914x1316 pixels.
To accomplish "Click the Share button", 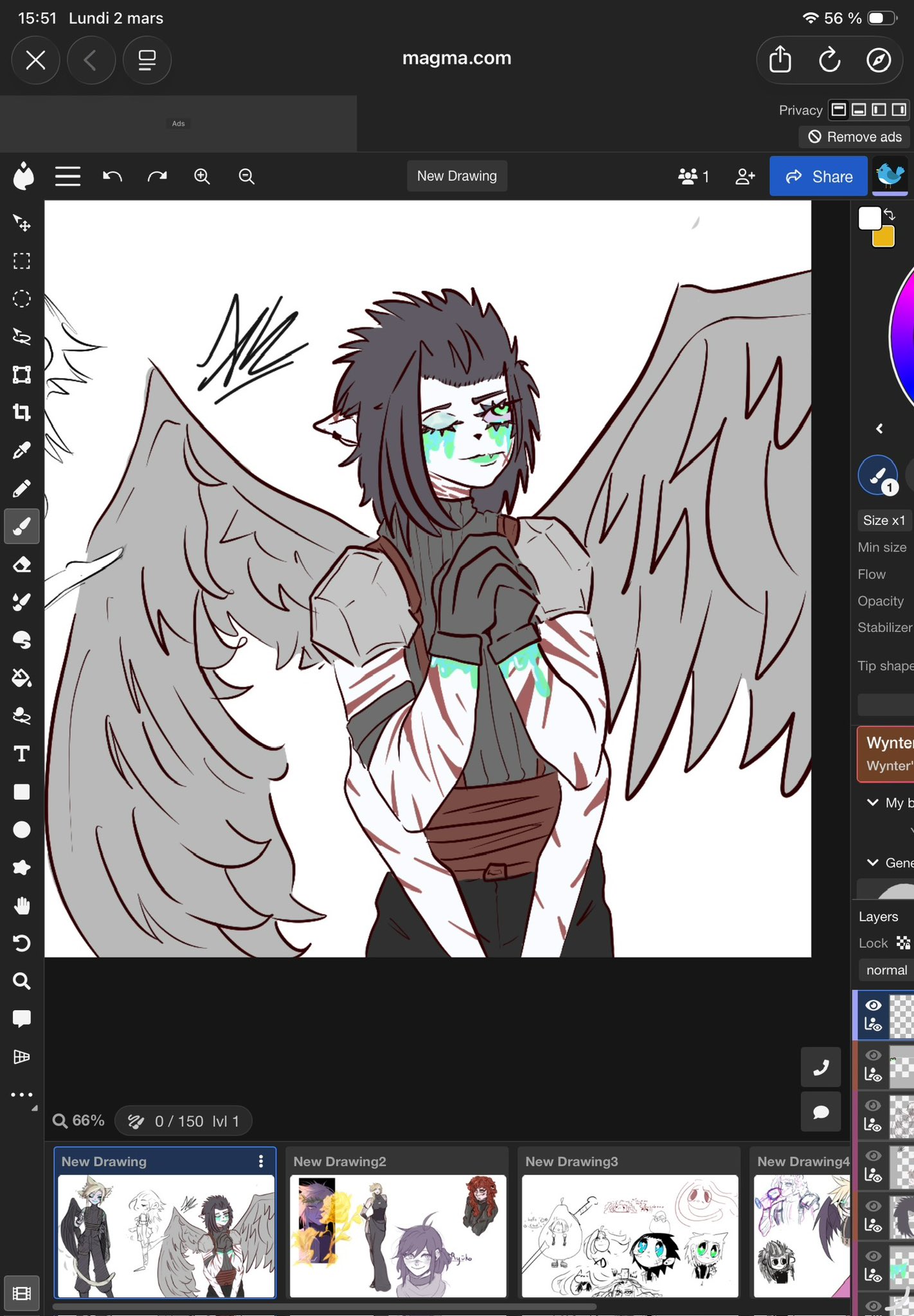I will pyautogui.click(x=819, y=176).
